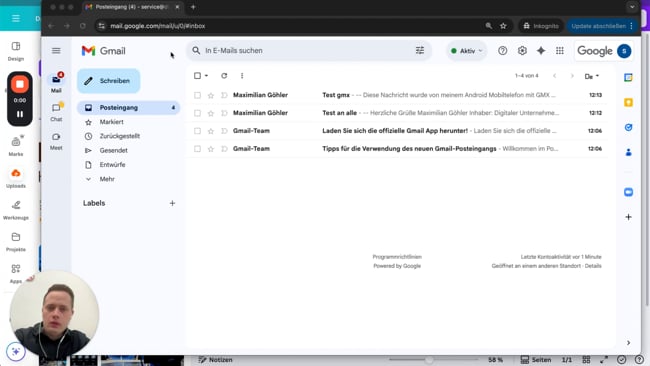Open the Programmrichtlinien link
Viewport: 650px width, 366px height.
[397, 257]
